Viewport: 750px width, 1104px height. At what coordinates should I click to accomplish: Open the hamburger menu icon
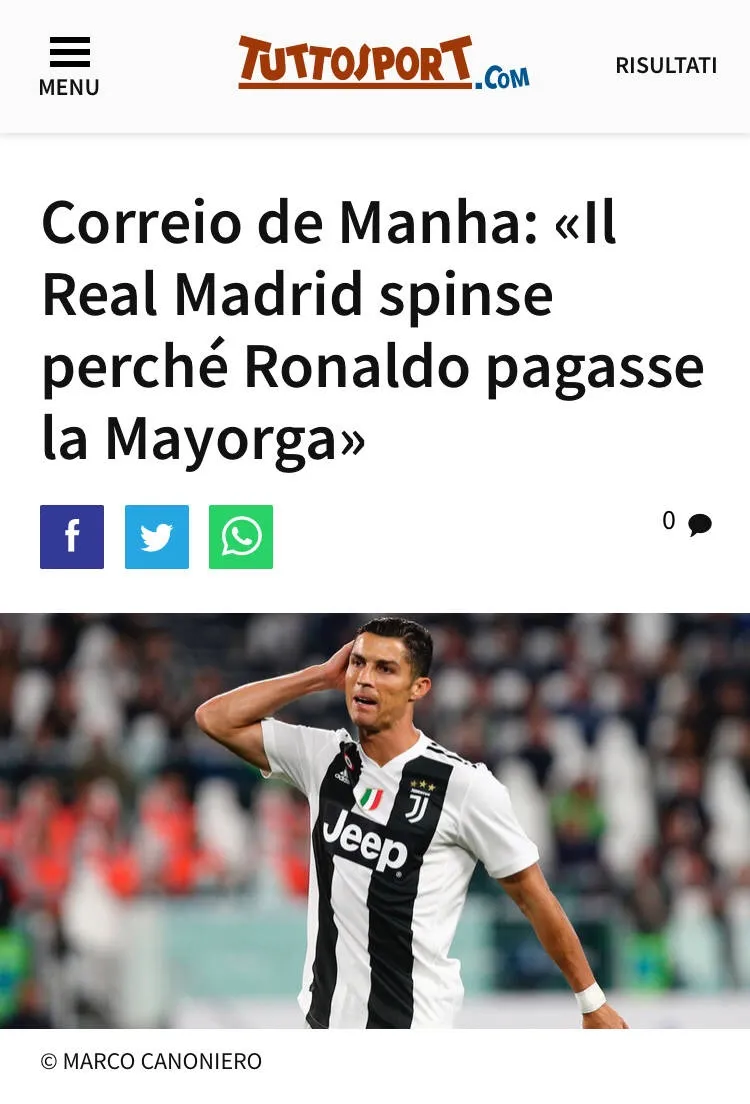click(x=70, y=51)
